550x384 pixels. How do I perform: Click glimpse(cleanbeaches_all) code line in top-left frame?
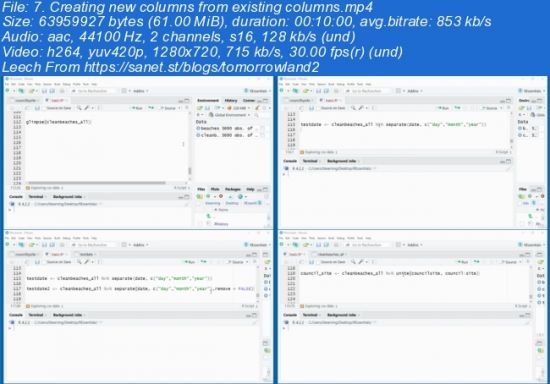click(59, 122)
